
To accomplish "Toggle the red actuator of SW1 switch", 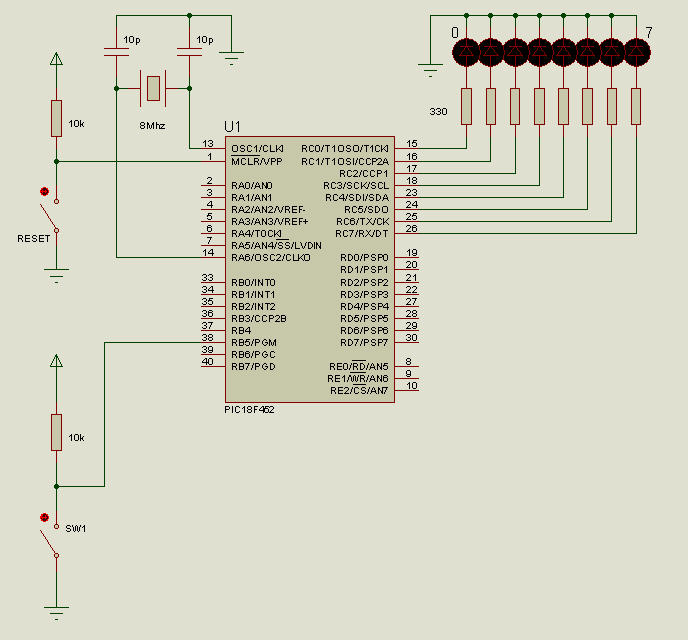I will tap(44, 517).
